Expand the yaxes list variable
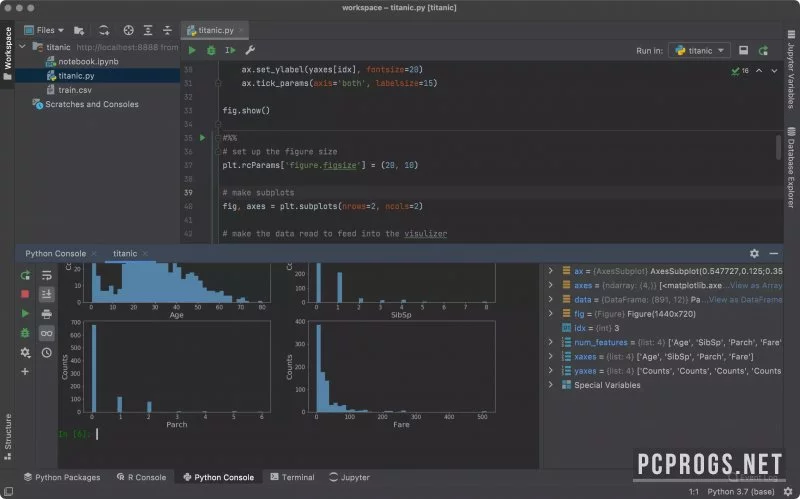This screenshot has width=800, height=499. [x=551, y=371]
